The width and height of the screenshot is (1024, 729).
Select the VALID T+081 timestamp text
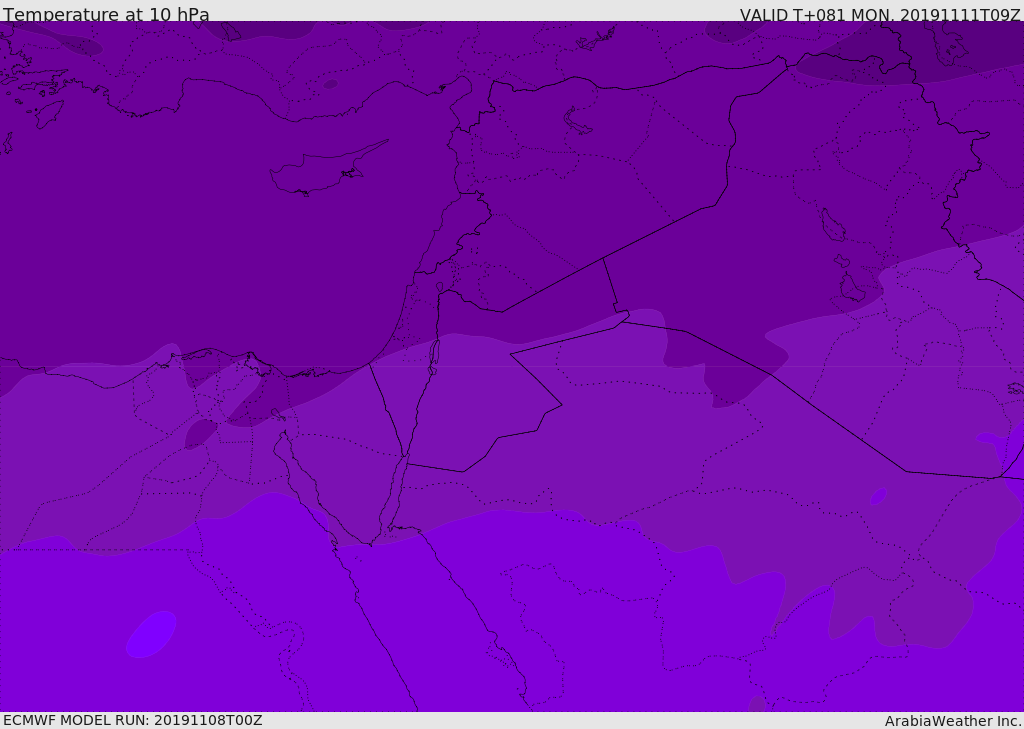click(x=880, y=14)
